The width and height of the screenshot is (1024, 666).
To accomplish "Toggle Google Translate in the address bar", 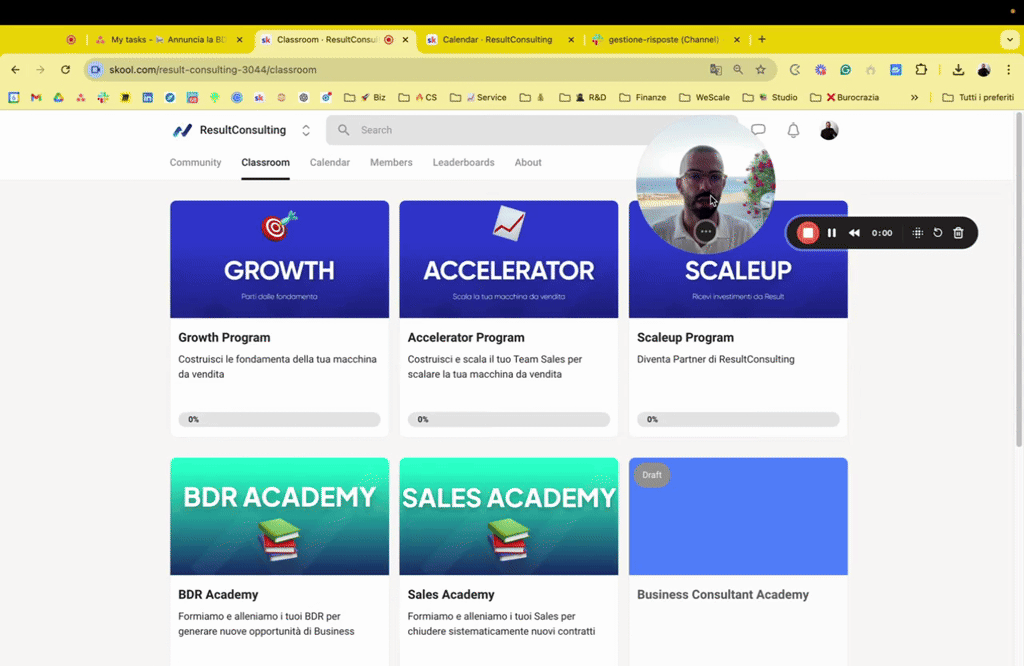I will [x=715, y=71].
